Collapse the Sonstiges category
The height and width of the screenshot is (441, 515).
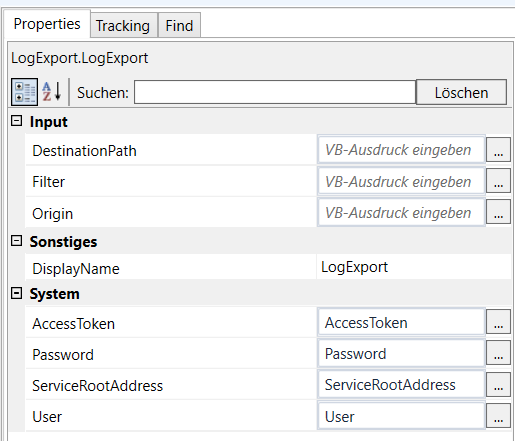pyautogui.click(x=16, y=241)
